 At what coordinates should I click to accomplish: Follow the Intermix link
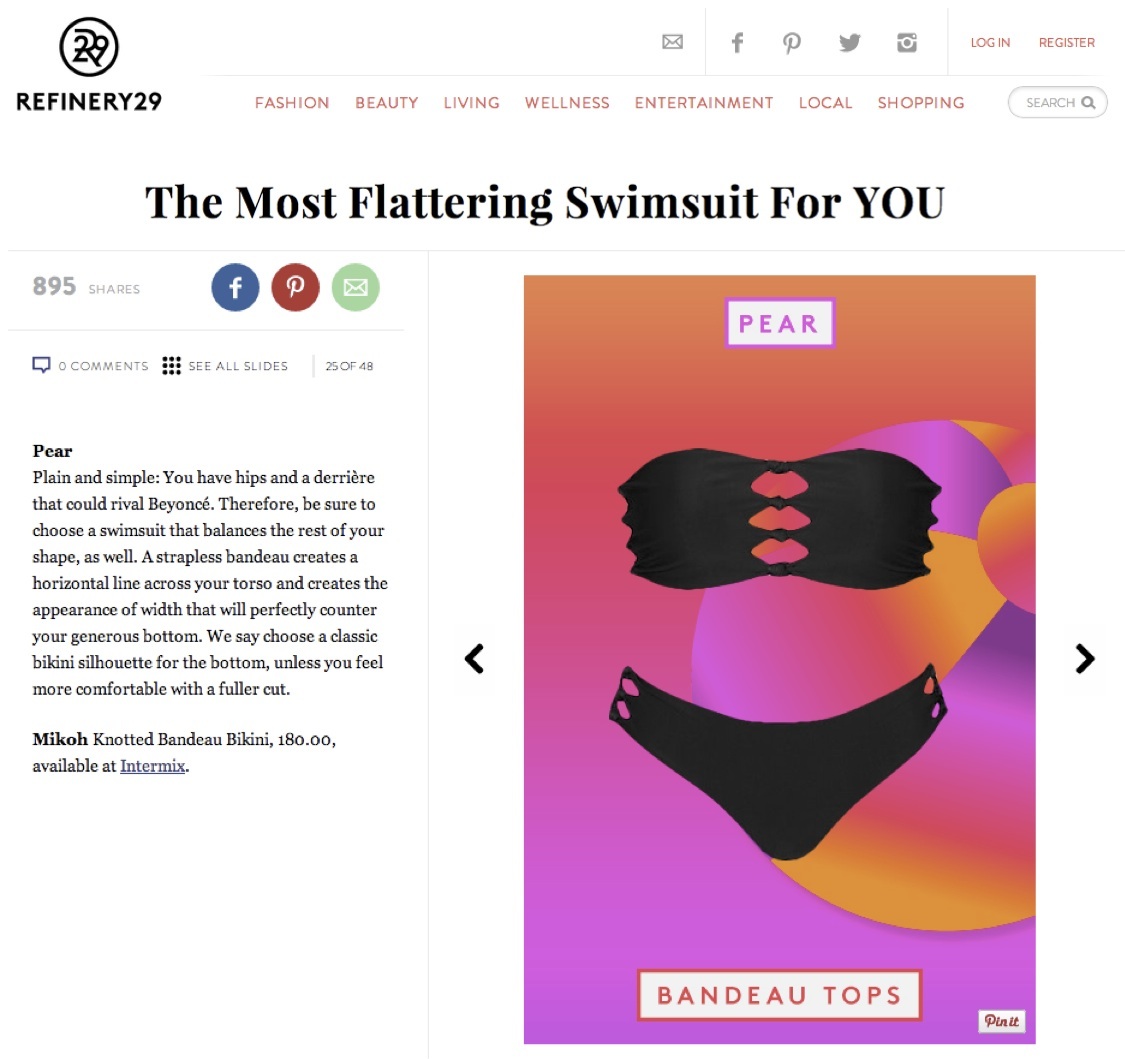pos(152,766)
